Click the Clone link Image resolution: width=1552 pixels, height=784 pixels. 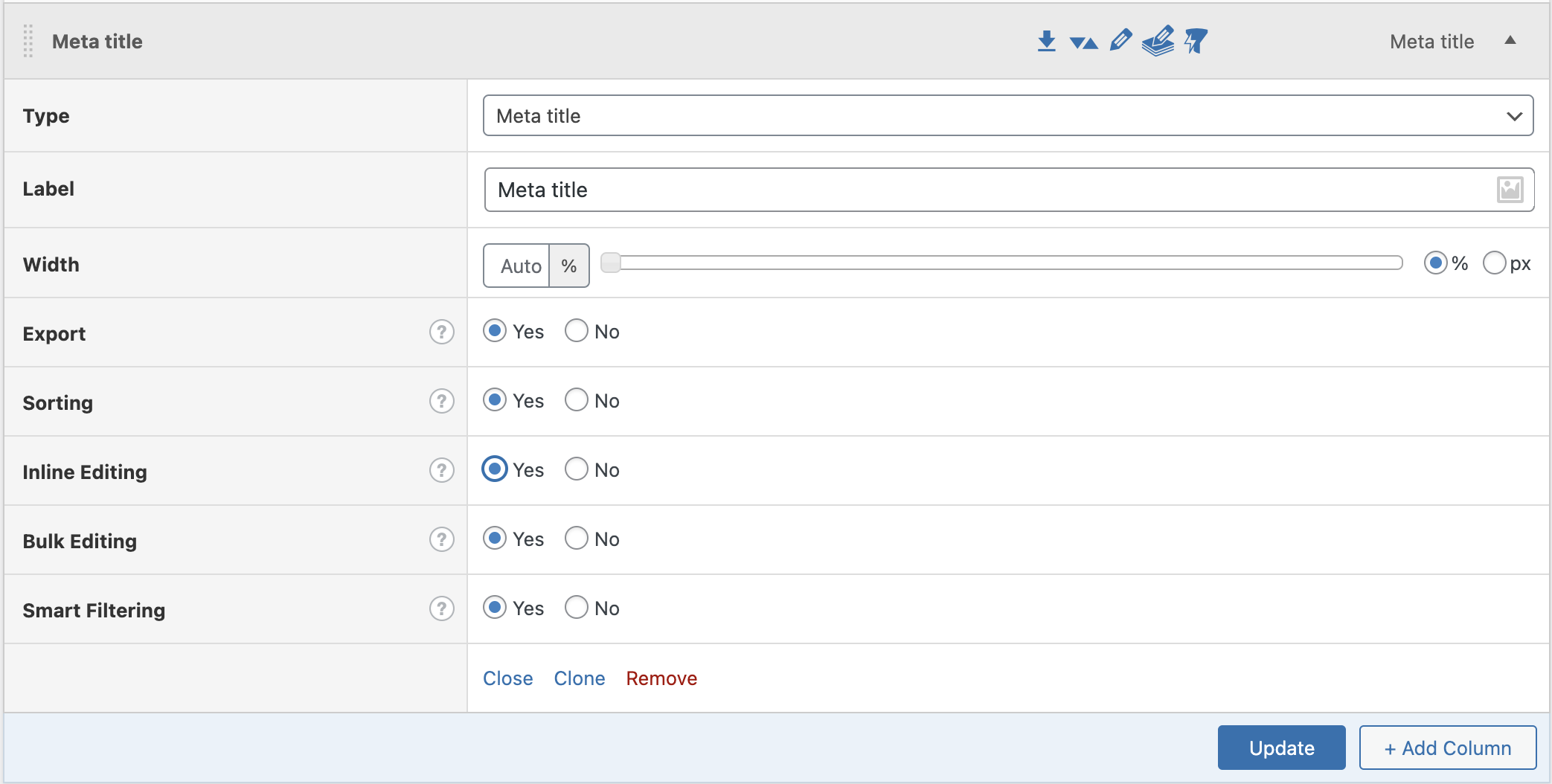[580, 678]
